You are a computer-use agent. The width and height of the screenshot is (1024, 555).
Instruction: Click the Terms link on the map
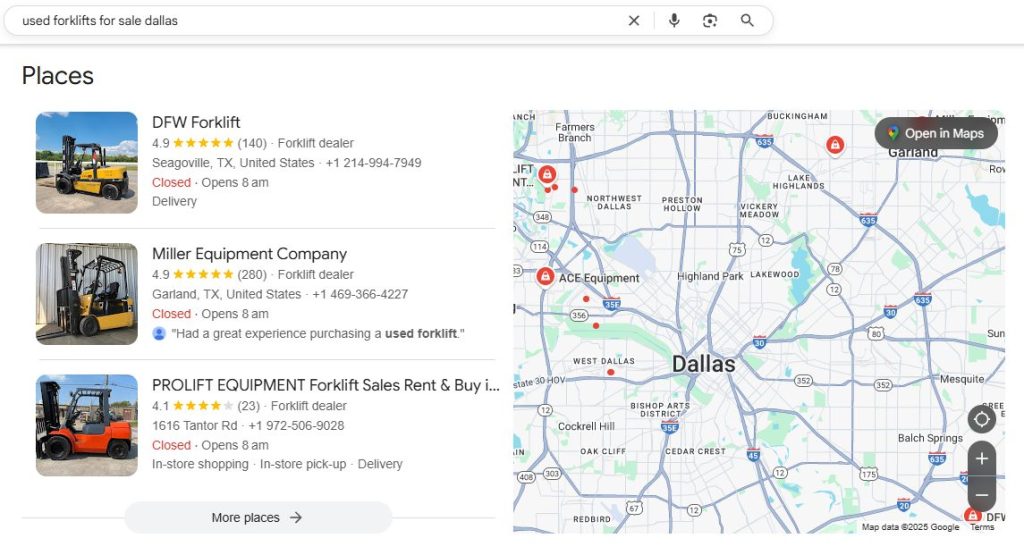pyautogui.click(x=982, y=527)
